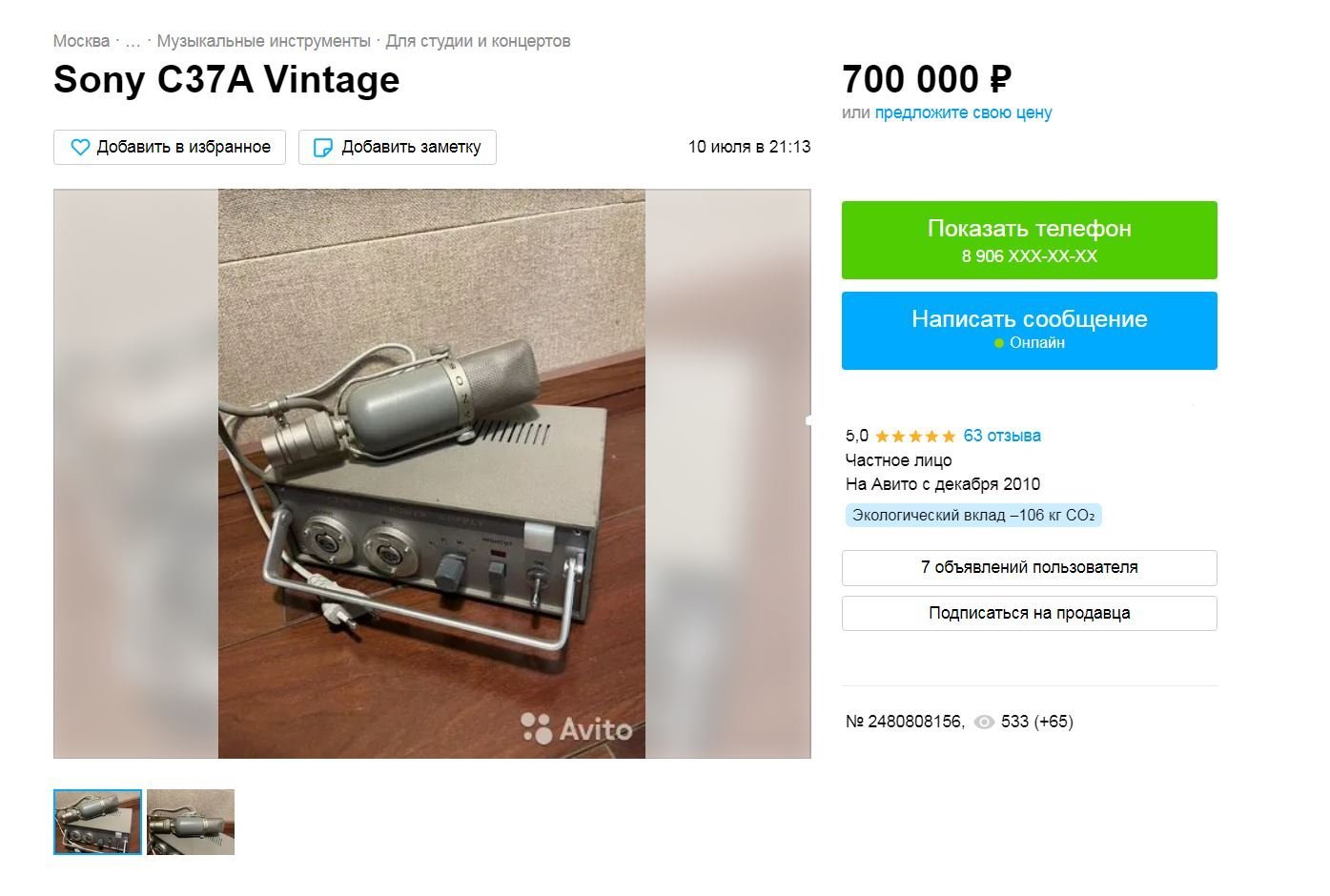The image size is (1330, 896).
Task: Expand the collapsed breadcrumb ellipsis
Action: pos(133,41)
